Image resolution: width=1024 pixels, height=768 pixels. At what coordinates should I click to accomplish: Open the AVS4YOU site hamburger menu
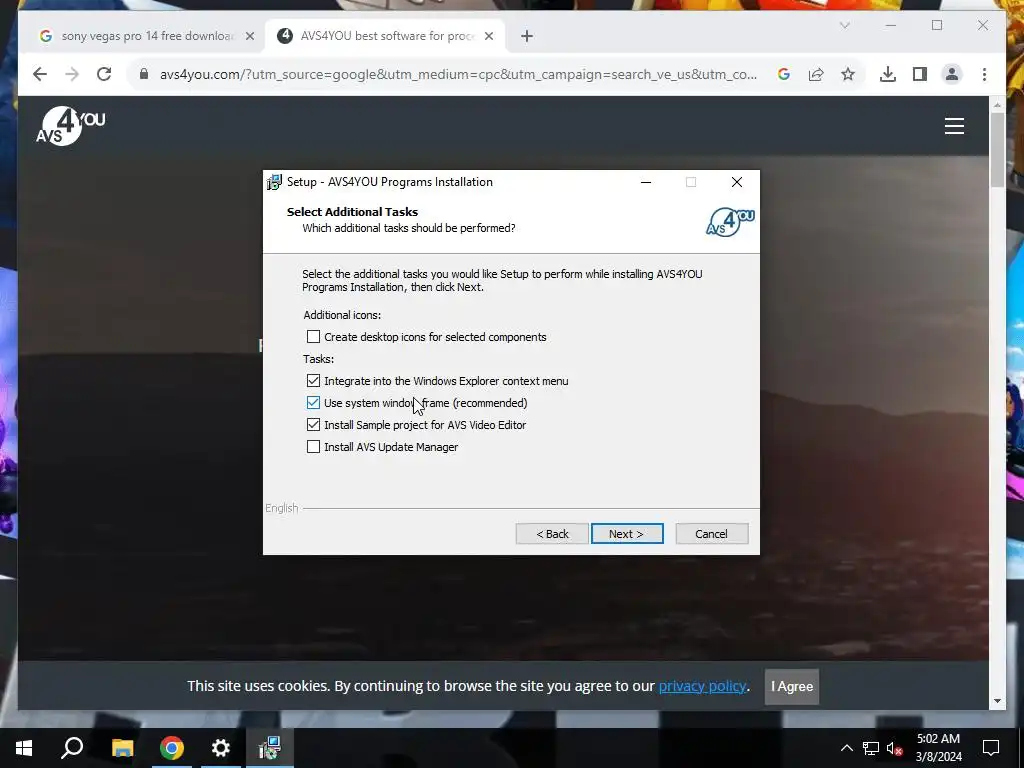click(x=954, y=126)
